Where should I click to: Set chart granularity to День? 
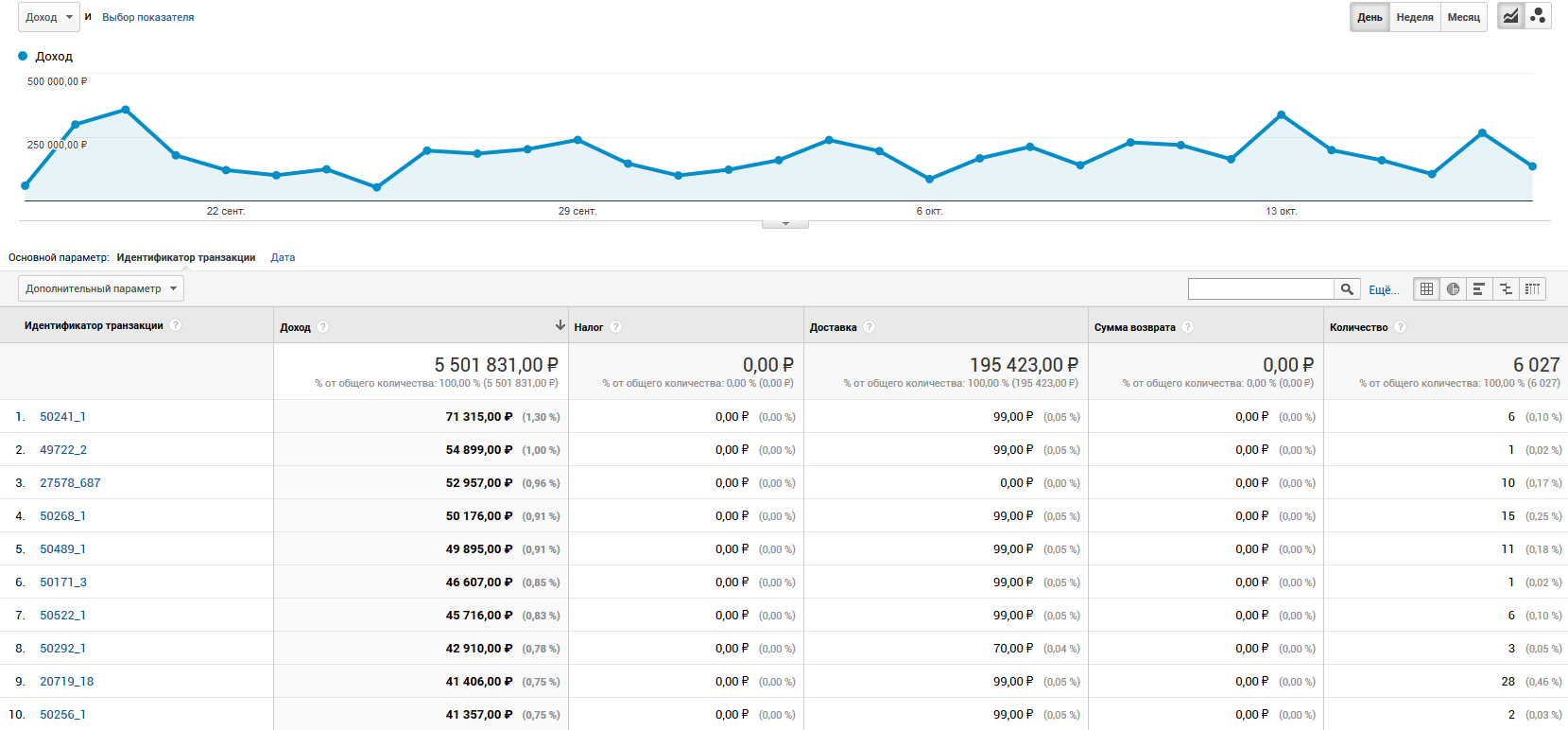pyautogui.click(x=1370, y=17)
